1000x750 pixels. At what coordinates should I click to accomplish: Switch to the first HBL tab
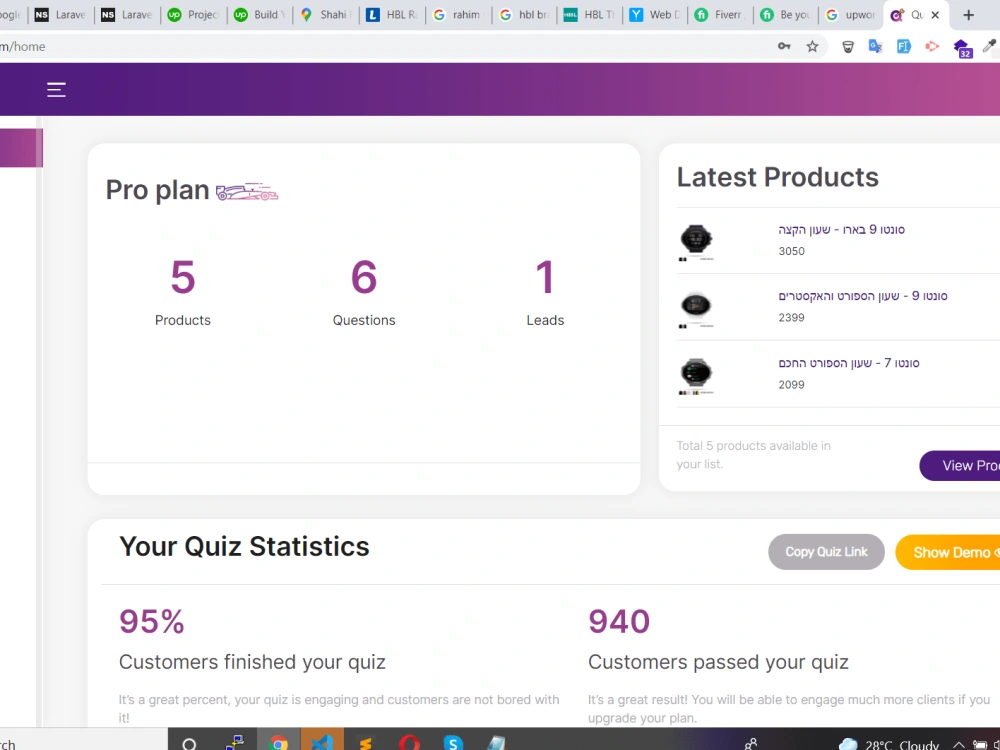(x=392, y=15)
